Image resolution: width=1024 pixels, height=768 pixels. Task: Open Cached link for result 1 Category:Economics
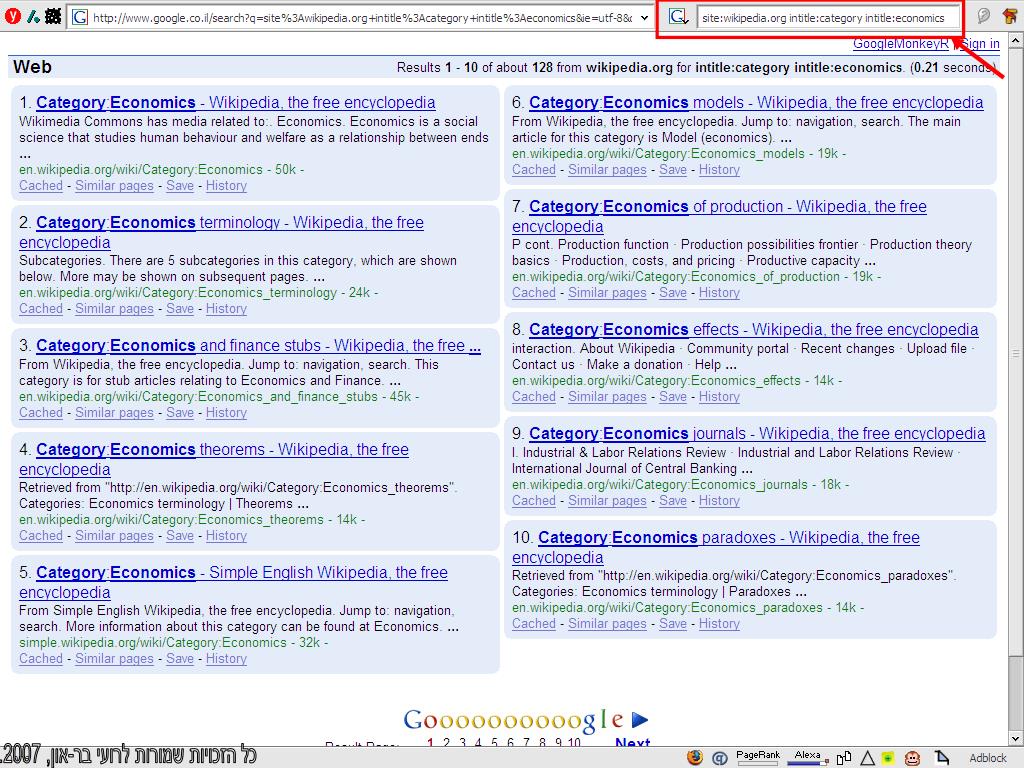point(41,185)
